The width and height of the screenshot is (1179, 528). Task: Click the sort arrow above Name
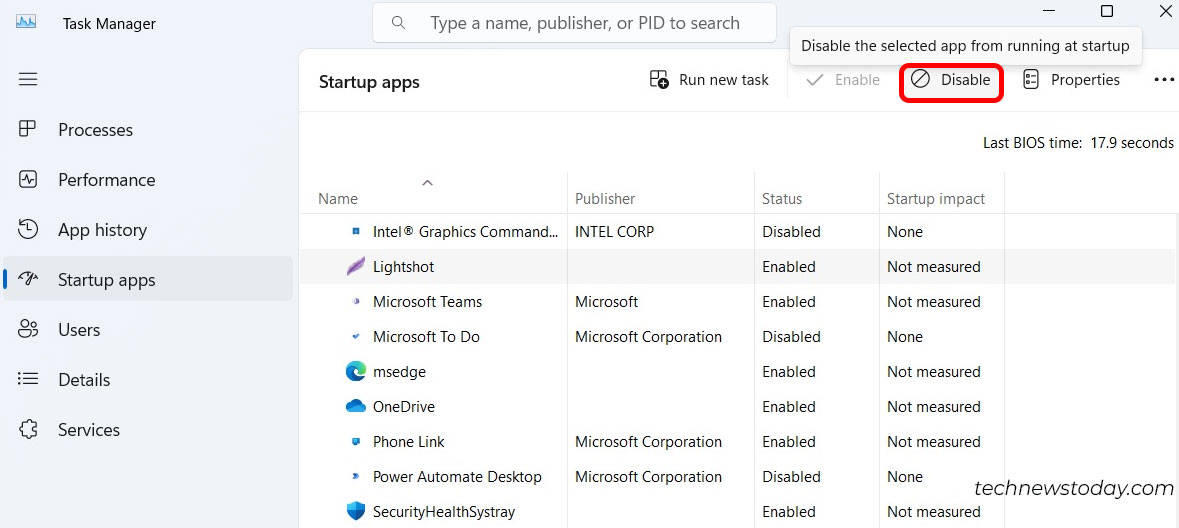pyautogui.click(x=428, y=182)
